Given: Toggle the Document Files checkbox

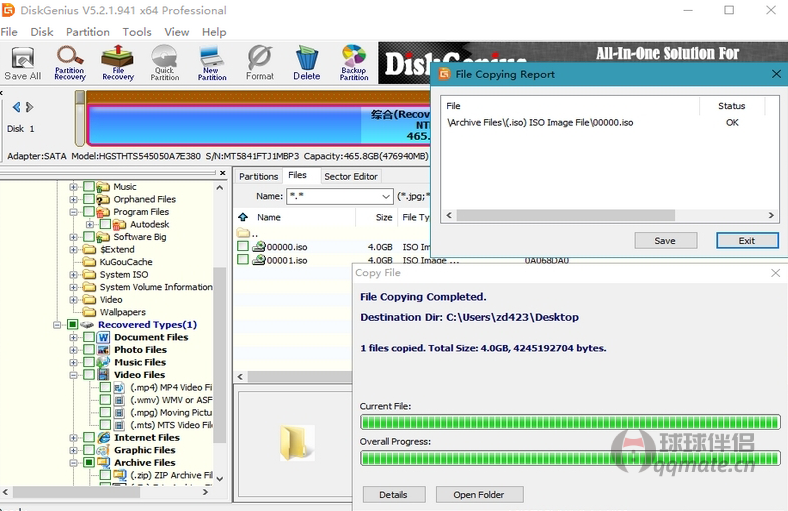Looking at the screenshot, I should tap(89, 338).
